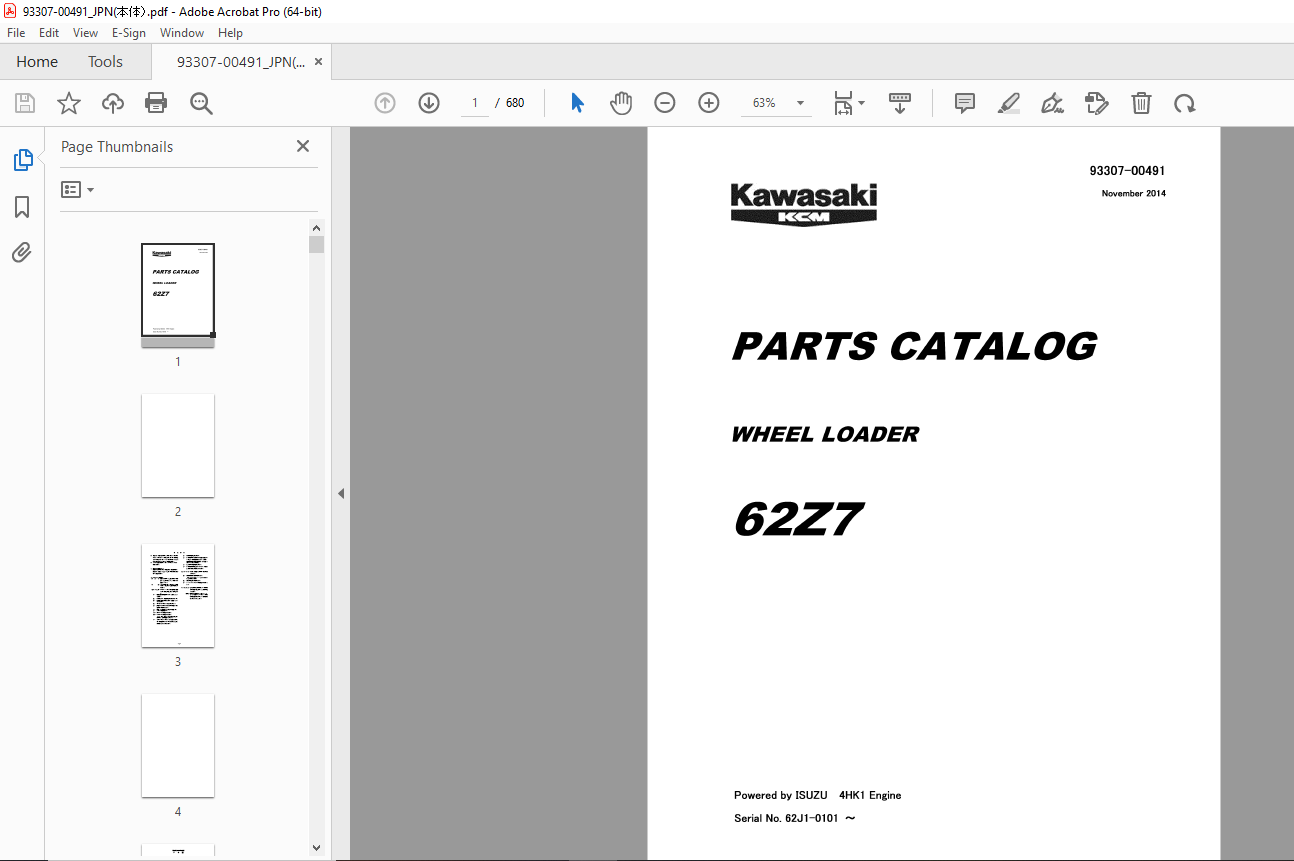
Task: Click the thumbnails scrollbar up arrow
Action: pyautogui.click(x=316, y=227)
